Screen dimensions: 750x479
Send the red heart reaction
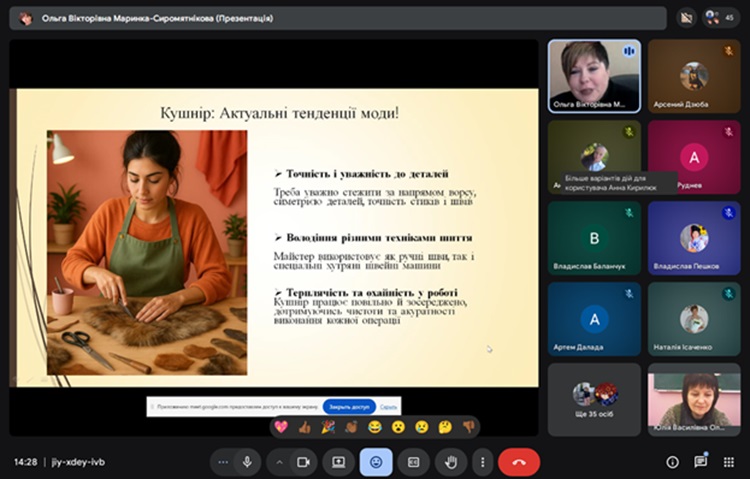282,426
